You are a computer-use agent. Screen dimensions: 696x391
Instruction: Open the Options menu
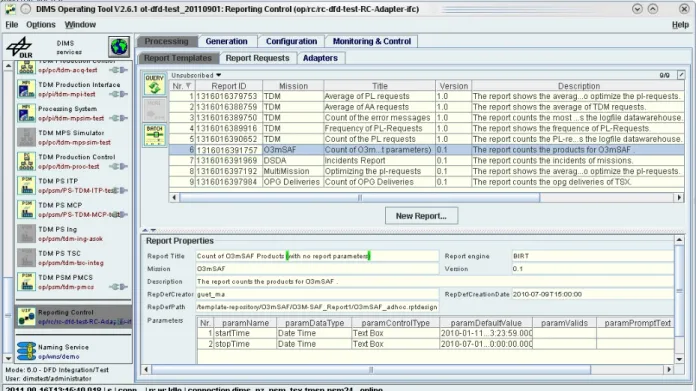point(41,25)
